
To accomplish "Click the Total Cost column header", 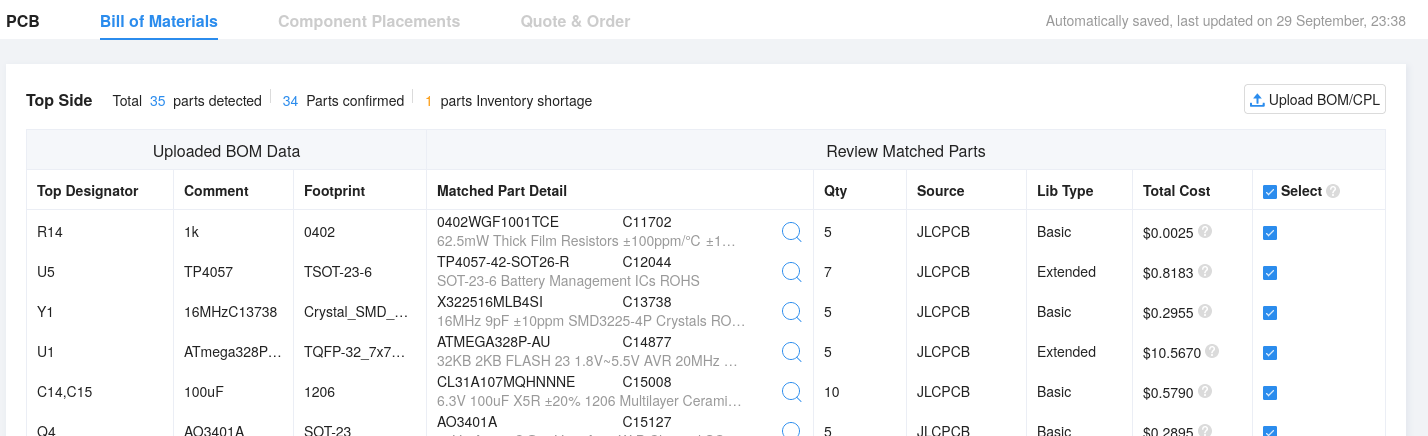I will tap(1176, 191).
